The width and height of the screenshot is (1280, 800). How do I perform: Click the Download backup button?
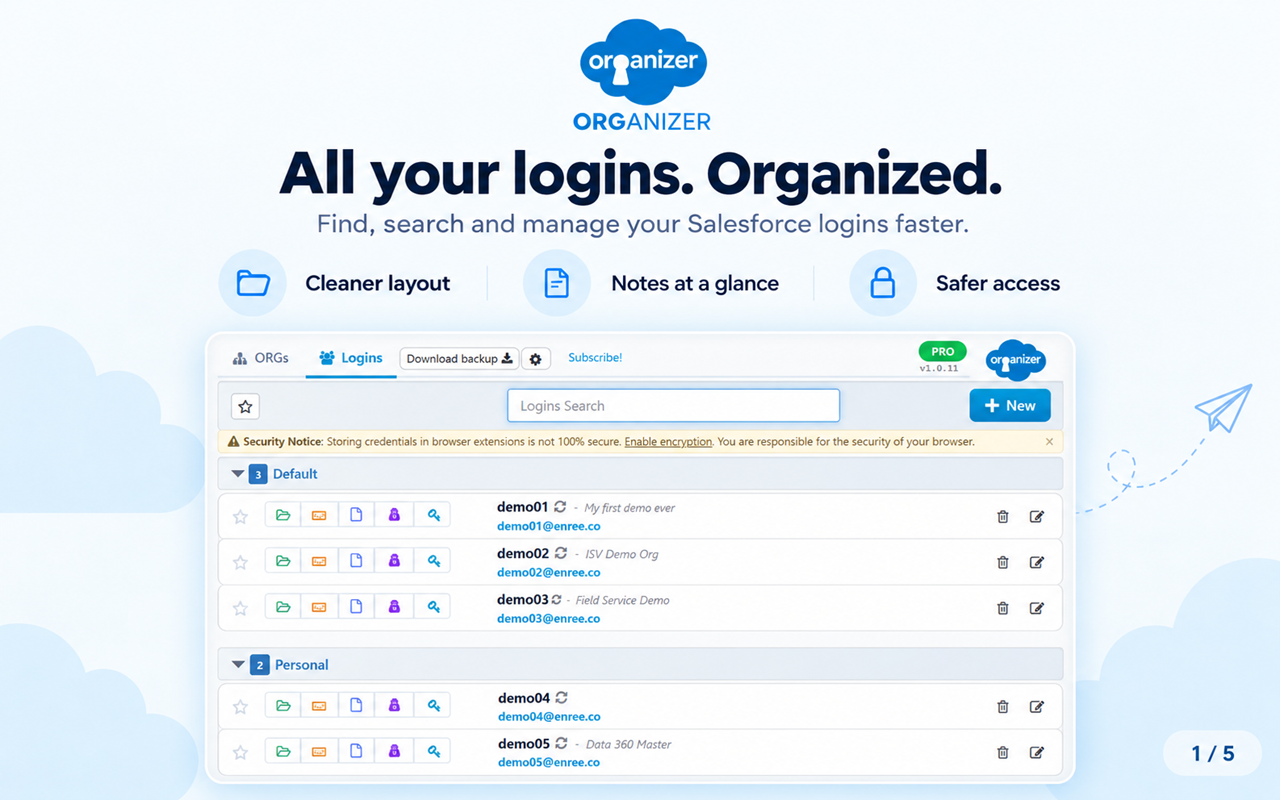[460, 359]
